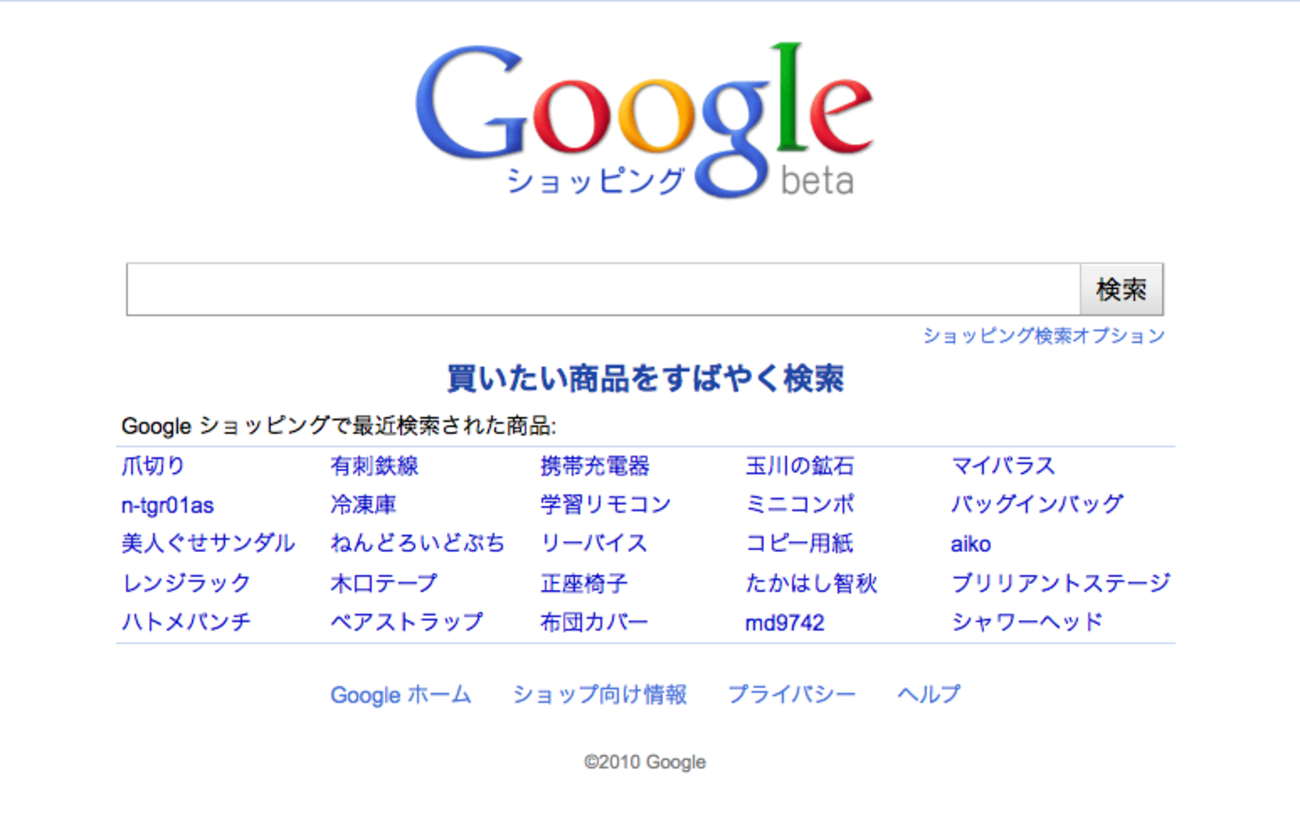
Task: Open the レンジラック link
Action: click(186, 583)
